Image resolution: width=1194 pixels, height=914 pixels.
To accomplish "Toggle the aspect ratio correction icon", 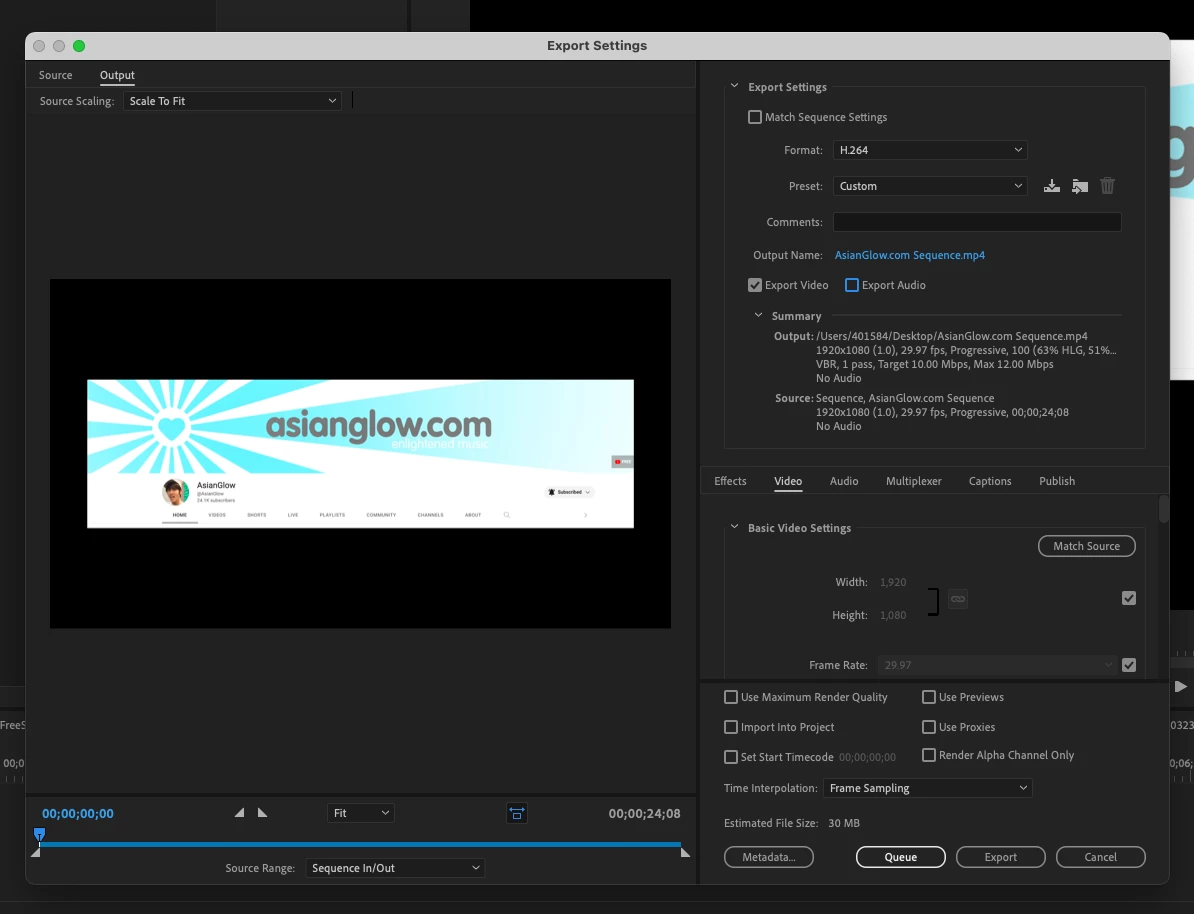I will point(516,813).
